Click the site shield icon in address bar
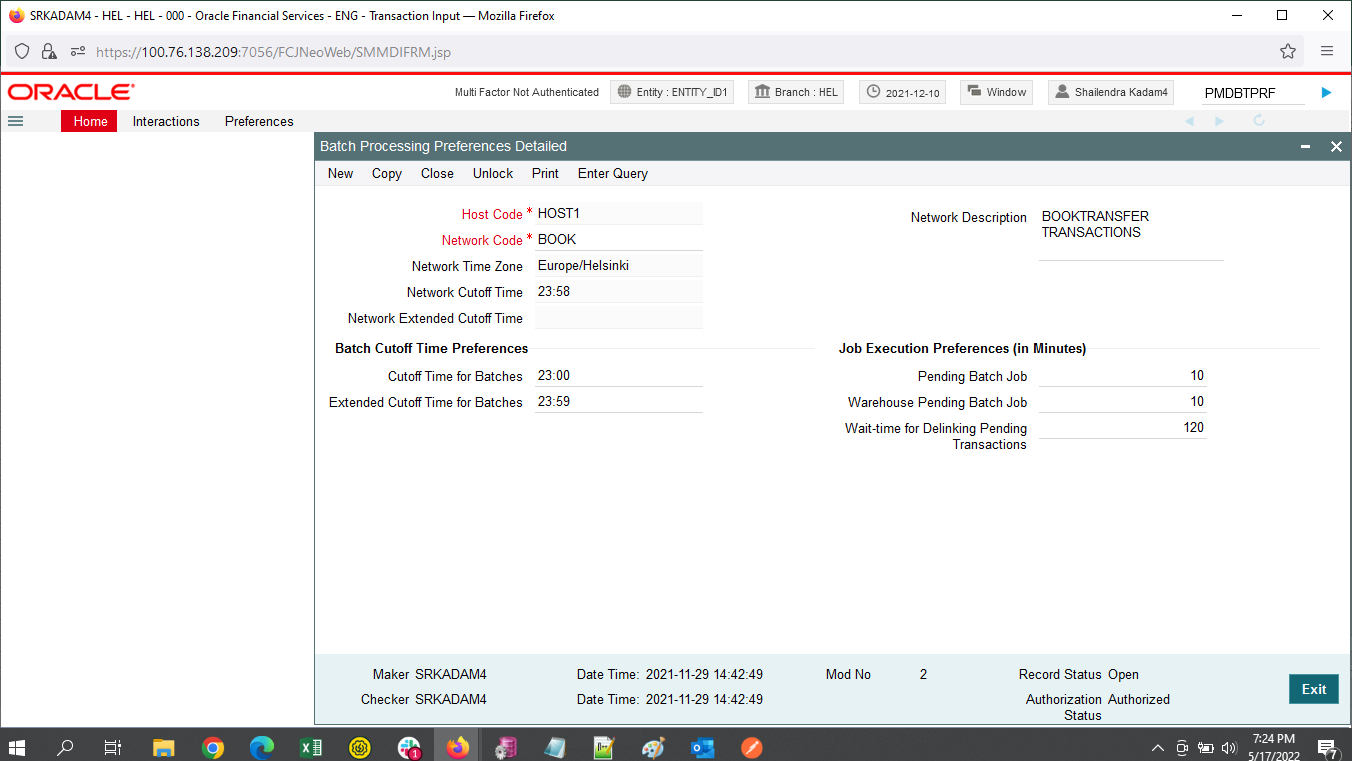The image size is (1352, 761). click(x=22, y=51)
